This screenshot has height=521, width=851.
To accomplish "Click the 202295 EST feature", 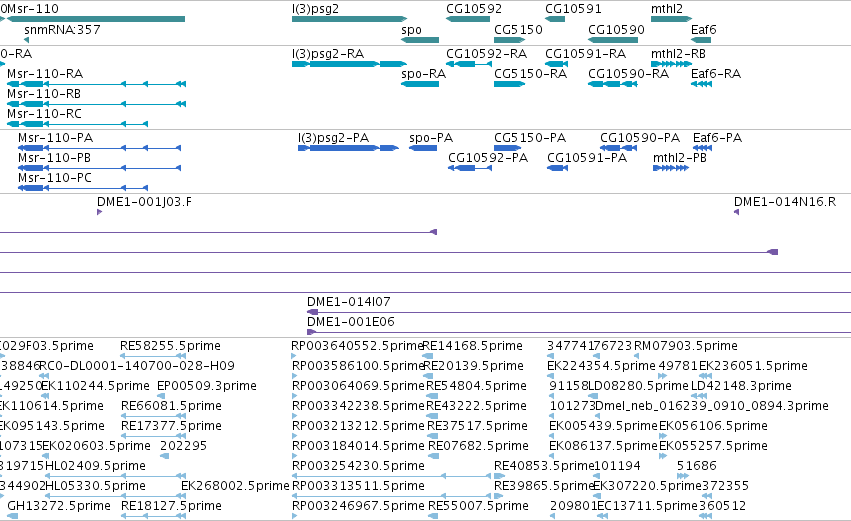I will (165, 456).
